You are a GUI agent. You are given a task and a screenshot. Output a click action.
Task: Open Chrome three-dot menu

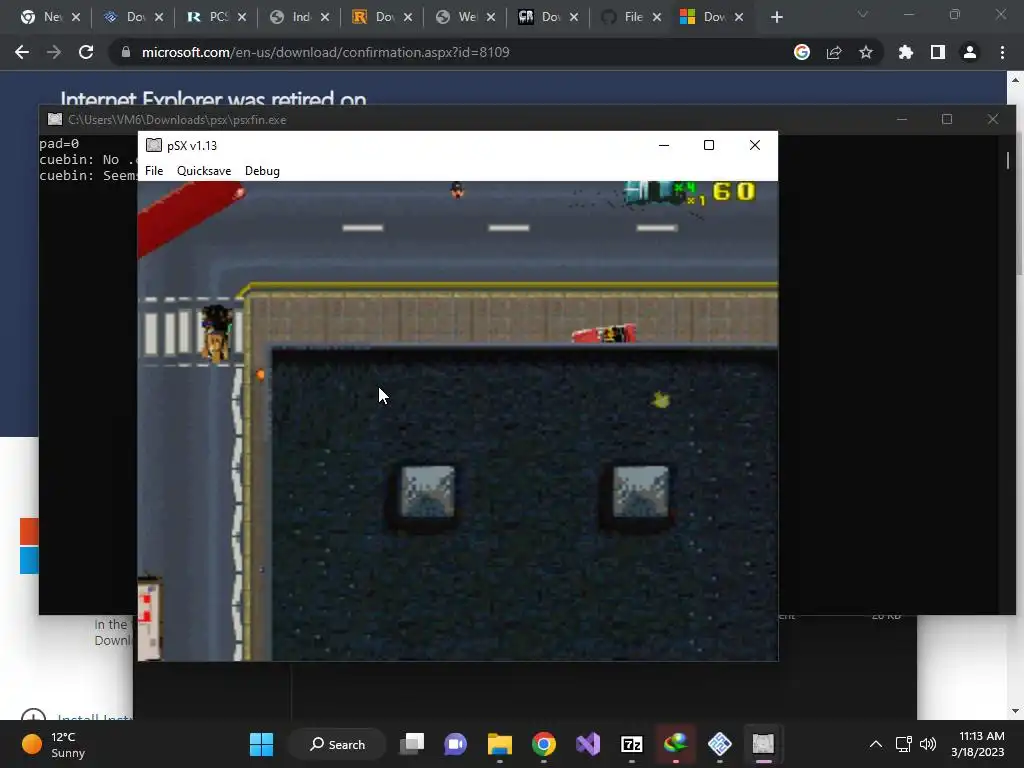1002,52
